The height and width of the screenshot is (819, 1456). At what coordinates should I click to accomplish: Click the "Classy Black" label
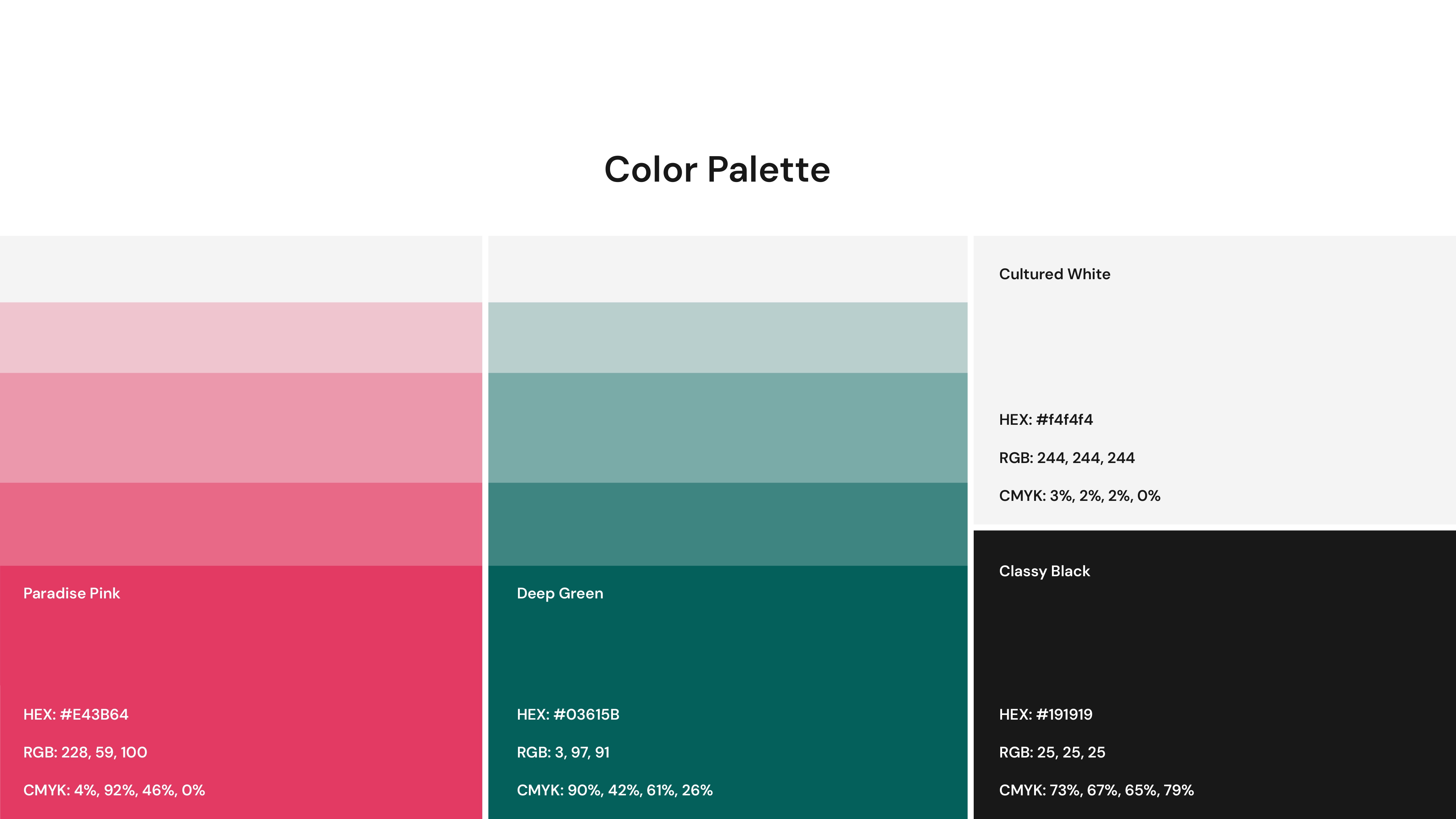pyautogui.click(x=1045, y=571)
